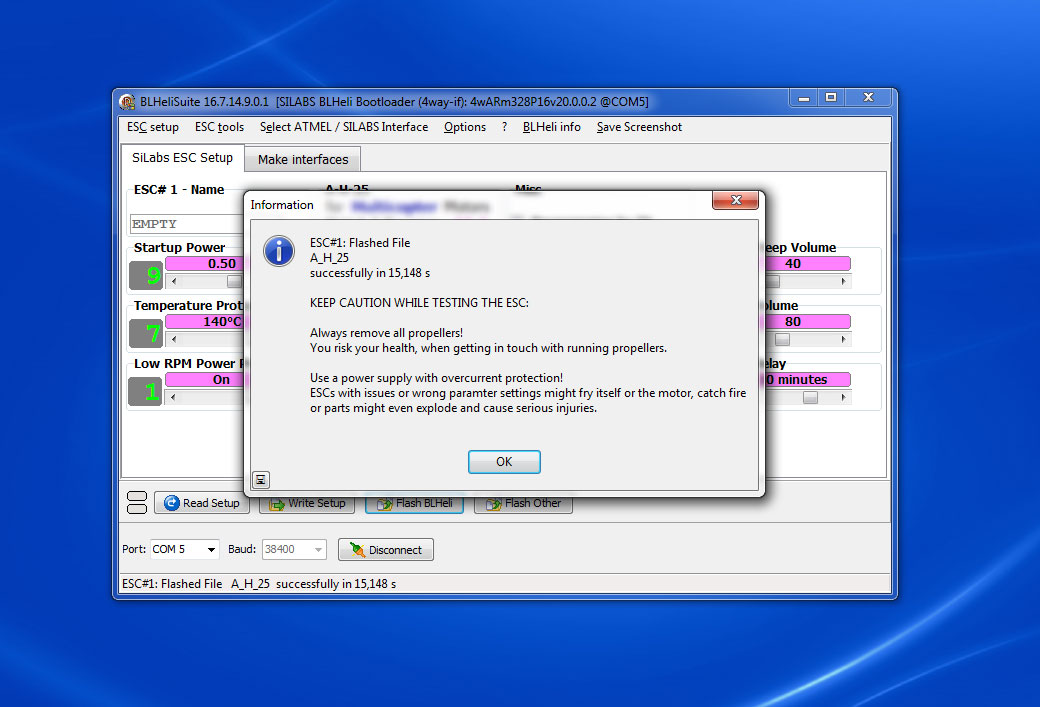Click the Startup Power slider left arrow

point(174,281)
